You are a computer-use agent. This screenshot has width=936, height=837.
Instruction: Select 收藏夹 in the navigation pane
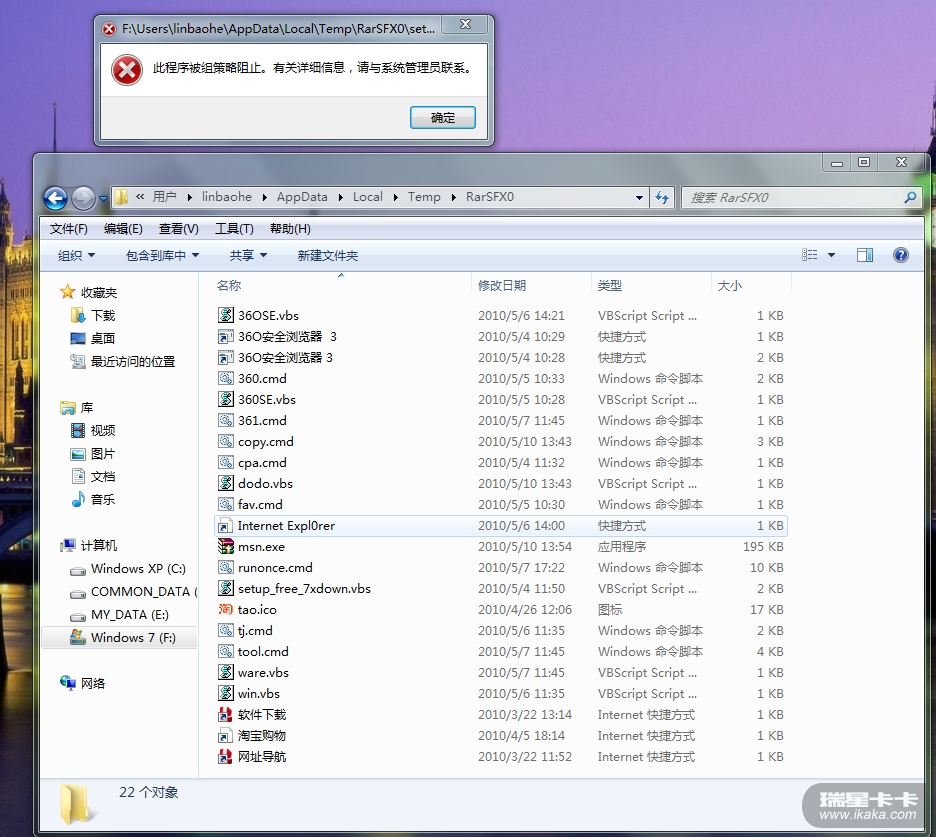pos(98,293)
